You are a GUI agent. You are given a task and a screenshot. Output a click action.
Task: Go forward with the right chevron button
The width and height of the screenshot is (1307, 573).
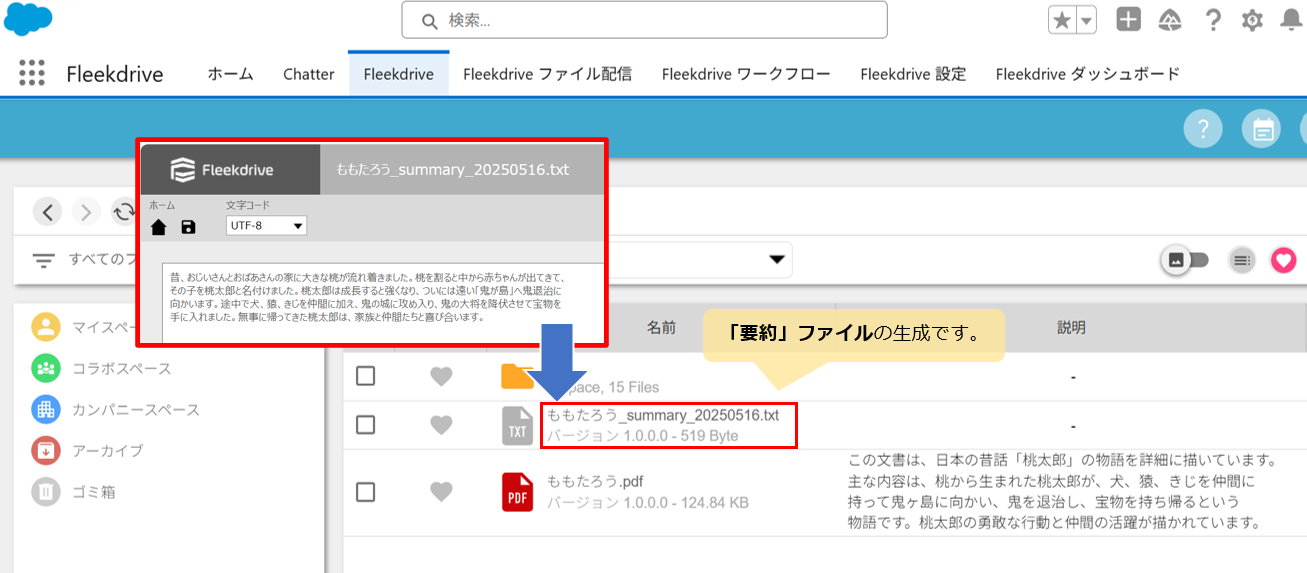click(87, 212)
